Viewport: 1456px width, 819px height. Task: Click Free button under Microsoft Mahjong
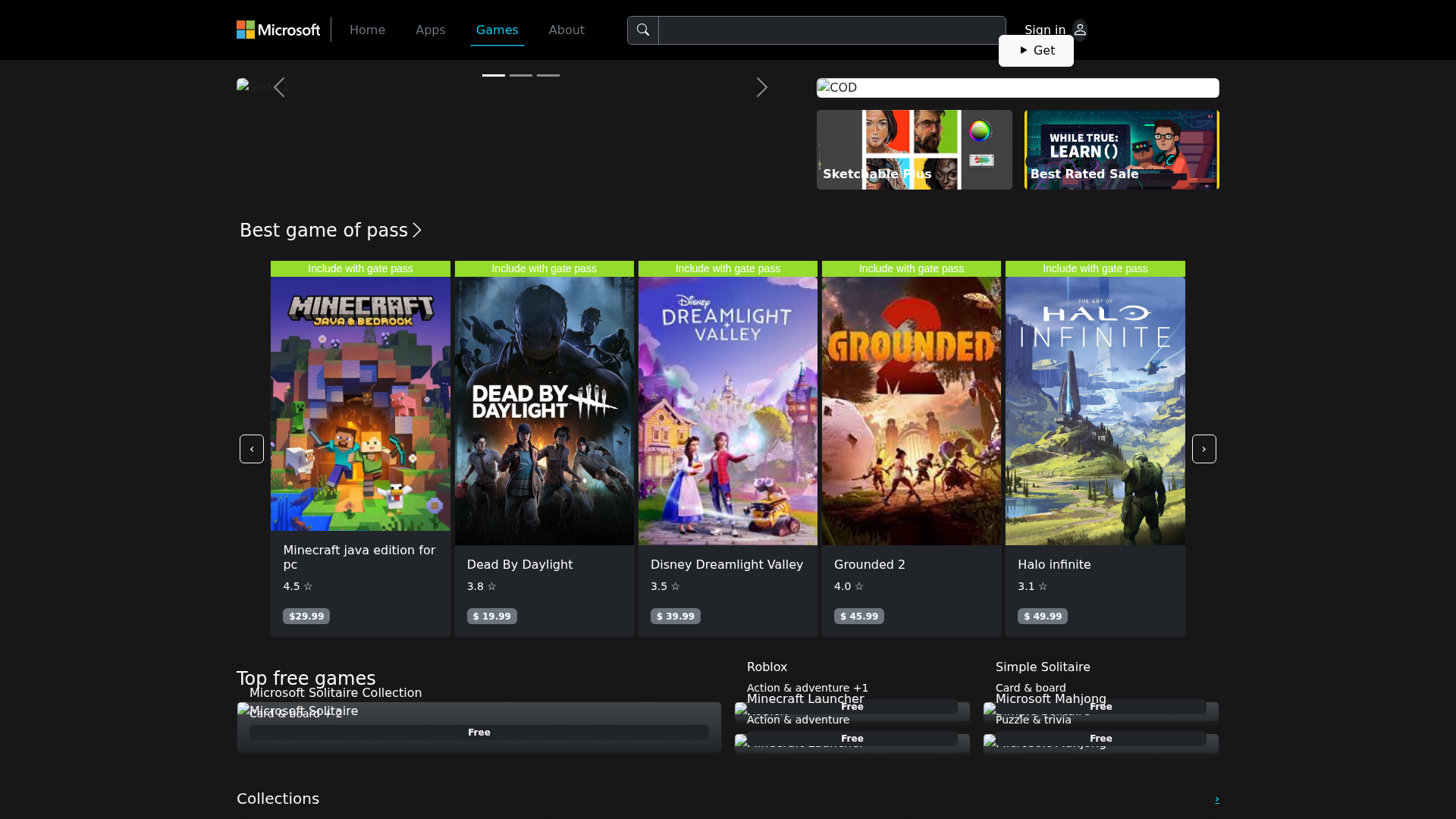[x=1101, y=739]
